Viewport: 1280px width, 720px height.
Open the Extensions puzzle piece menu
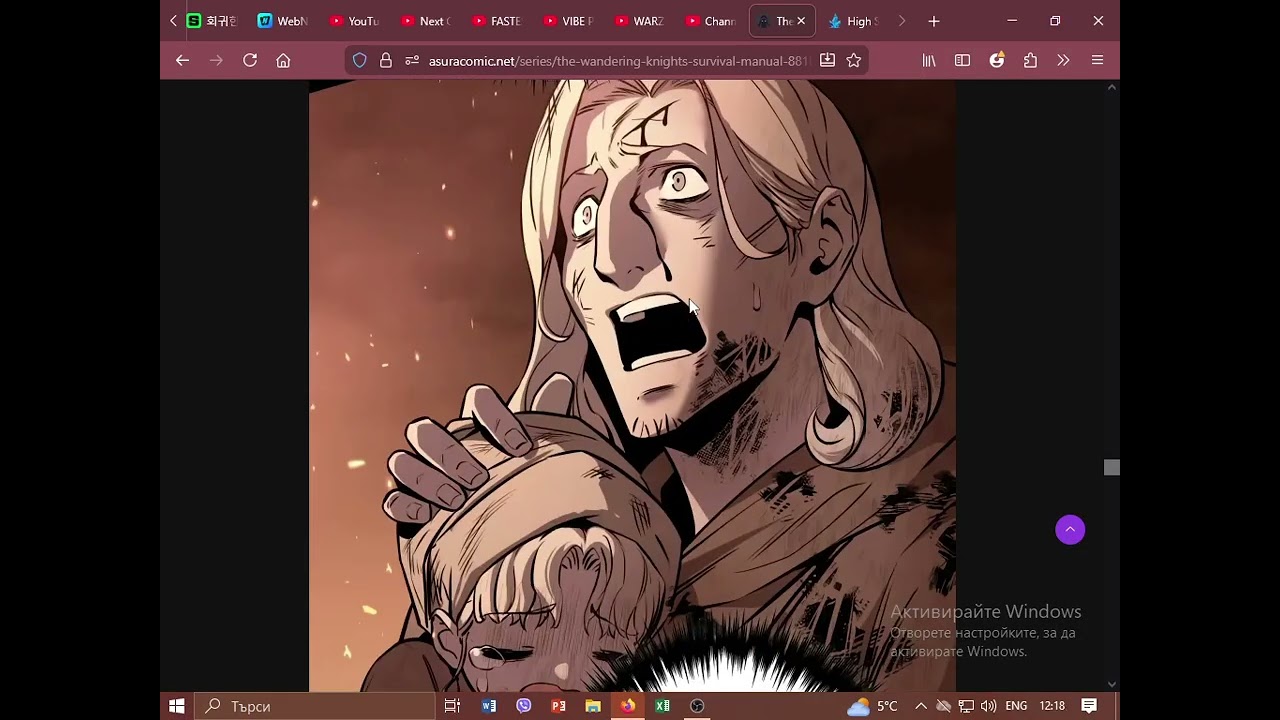point(1030,60)
